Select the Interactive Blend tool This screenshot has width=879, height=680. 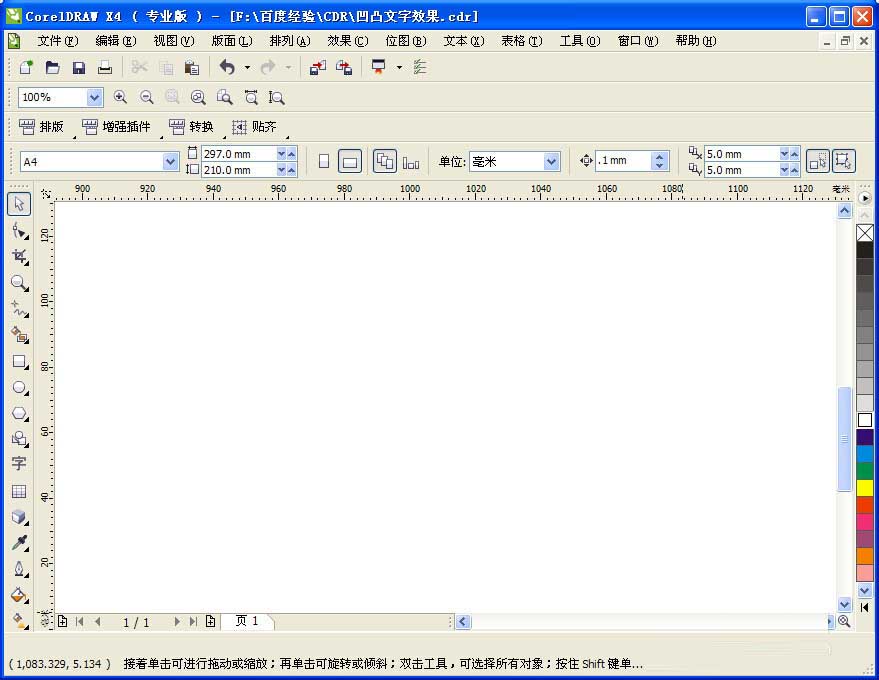[x=20, y=517]
